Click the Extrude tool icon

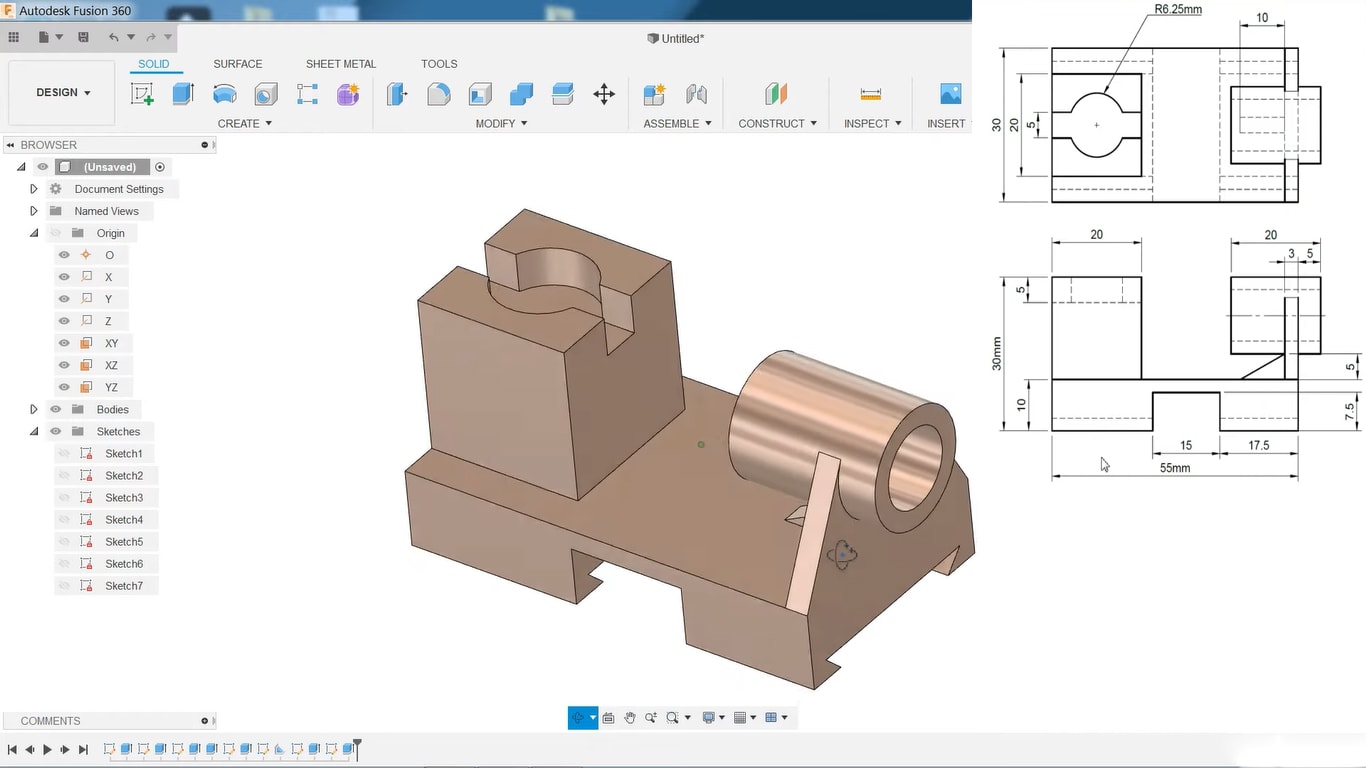[x=183, y=94]
